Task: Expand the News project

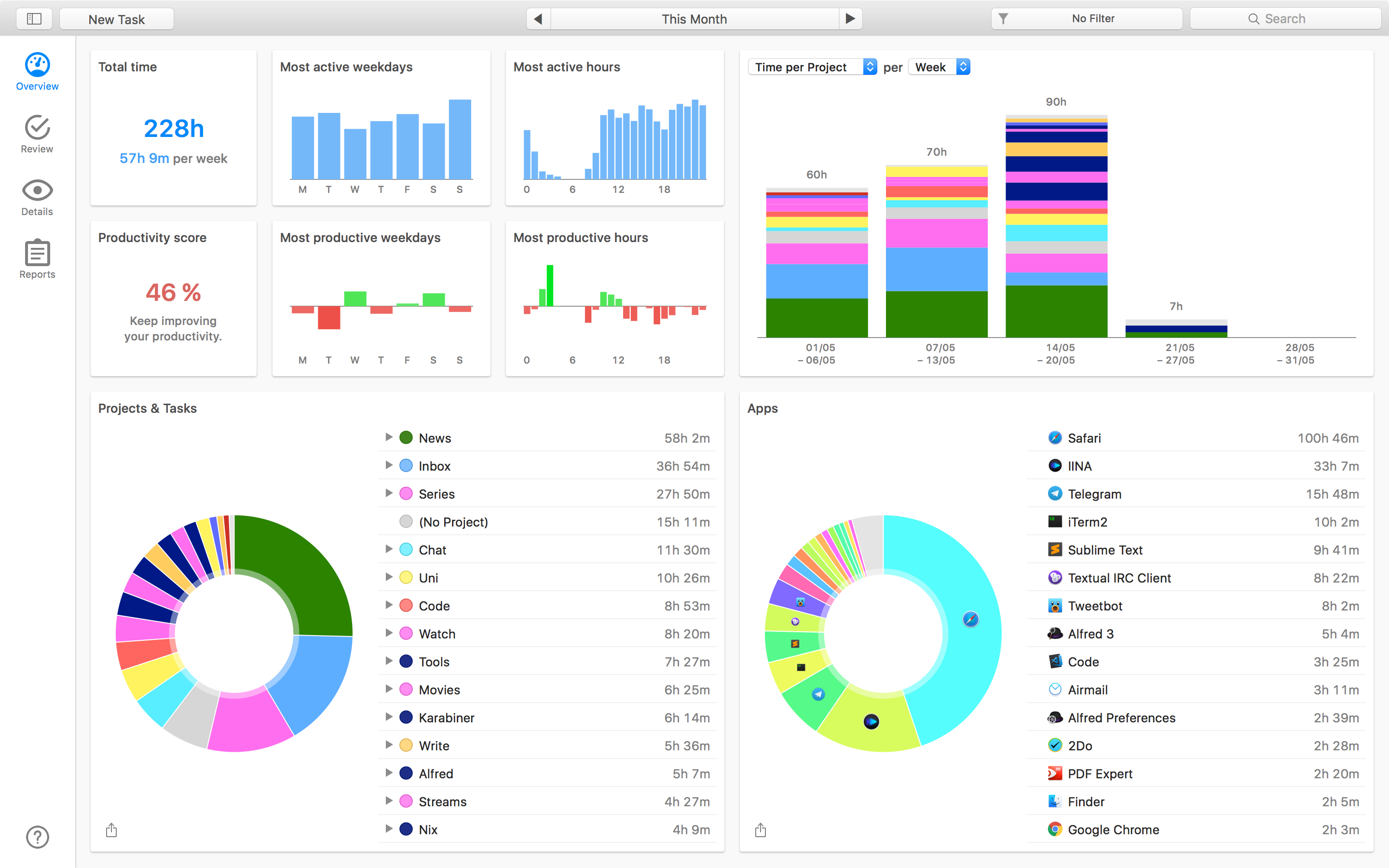Action: click(x=389, y=437)
